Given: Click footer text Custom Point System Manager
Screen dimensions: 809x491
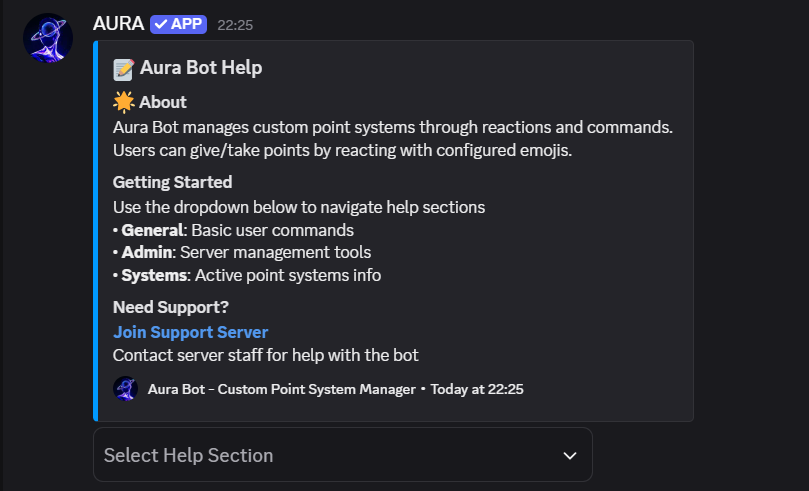Looking at the screenshot, I should 316,389.
